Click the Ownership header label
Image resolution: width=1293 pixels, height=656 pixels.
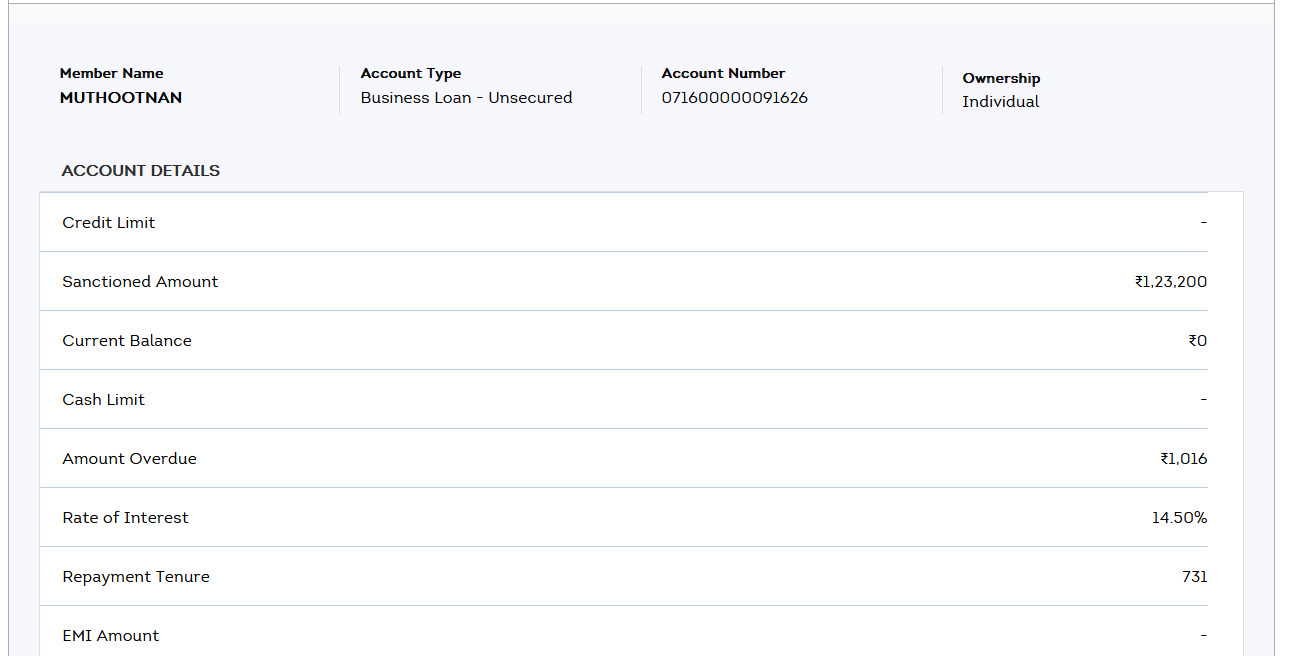coord(1001,78)
